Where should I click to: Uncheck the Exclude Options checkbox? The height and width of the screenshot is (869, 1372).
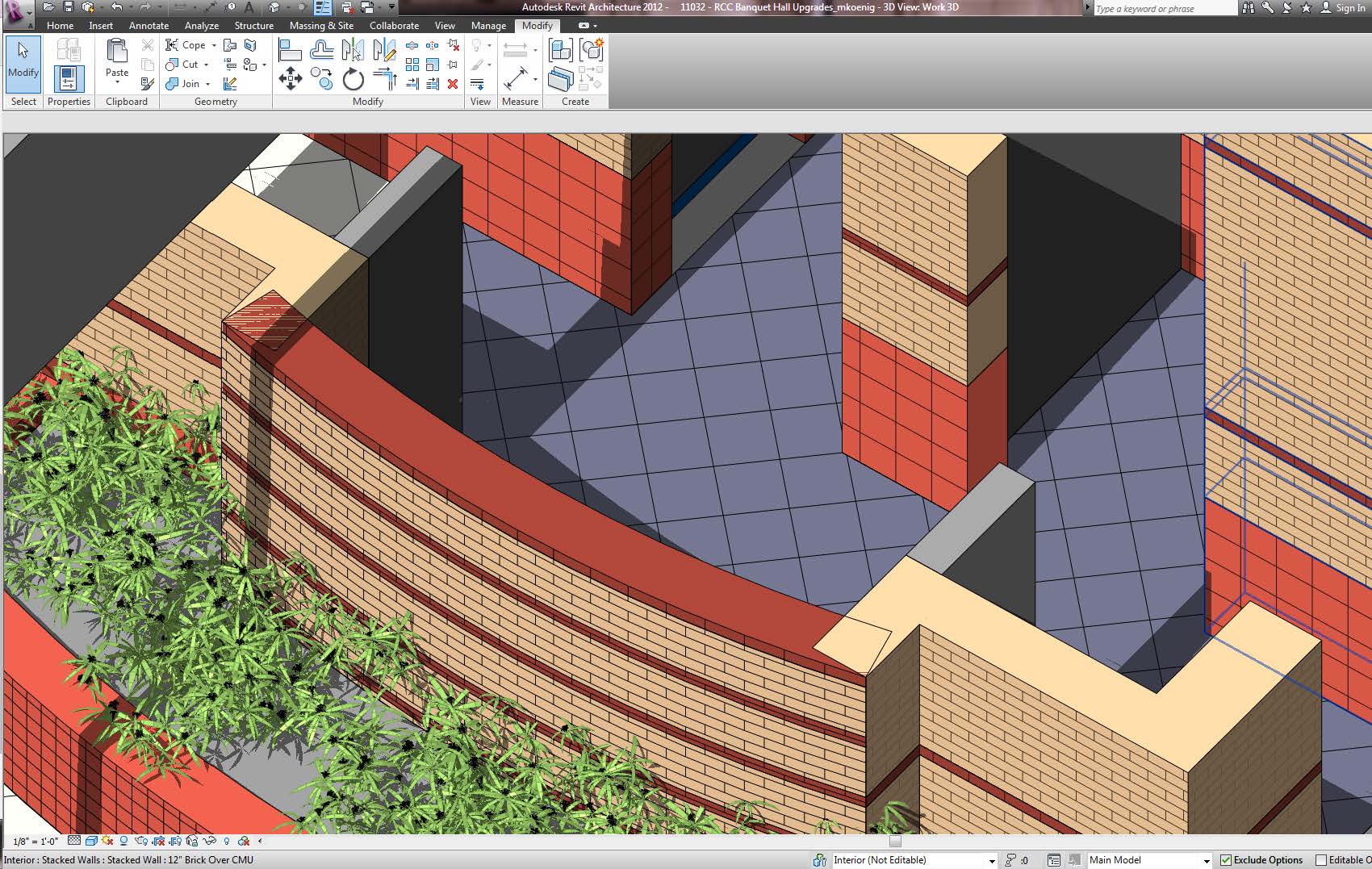(x=1226, y=860)
